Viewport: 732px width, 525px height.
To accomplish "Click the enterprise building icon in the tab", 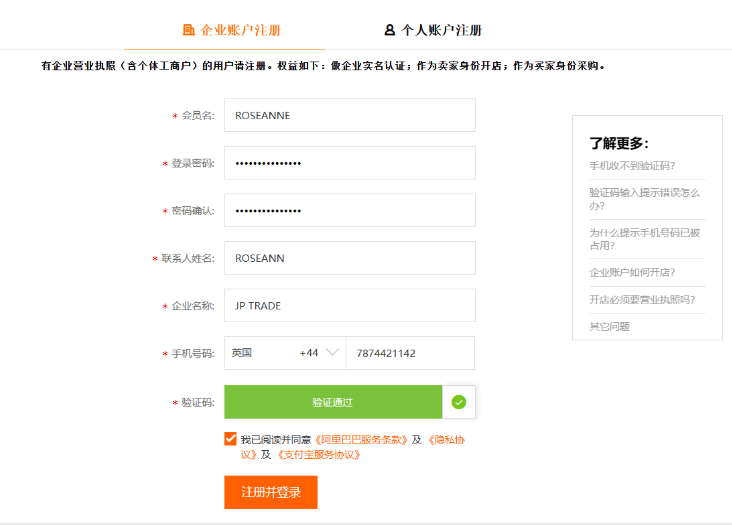I will click(189, 30).
